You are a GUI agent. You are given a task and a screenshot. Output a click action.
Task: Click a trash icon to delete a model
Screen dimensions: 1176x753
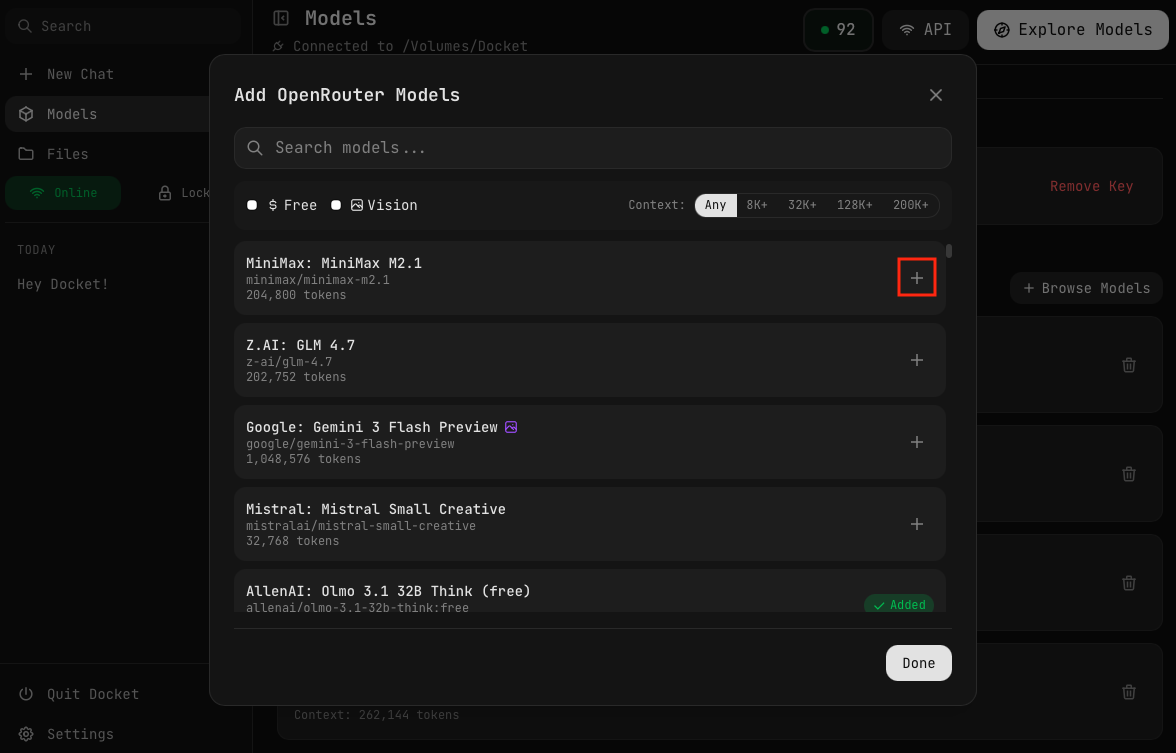[x=1129, y=365]
